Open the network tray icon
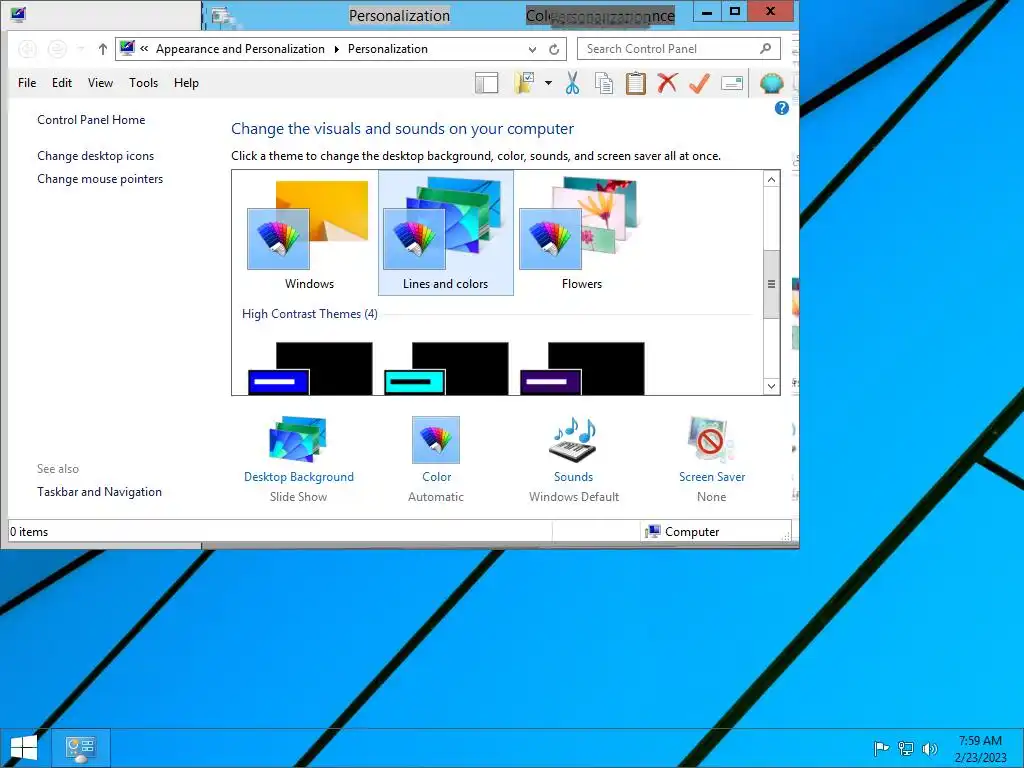Image resolution: width=1024 pixels, height=768 pixels. (x=905, y=748)
